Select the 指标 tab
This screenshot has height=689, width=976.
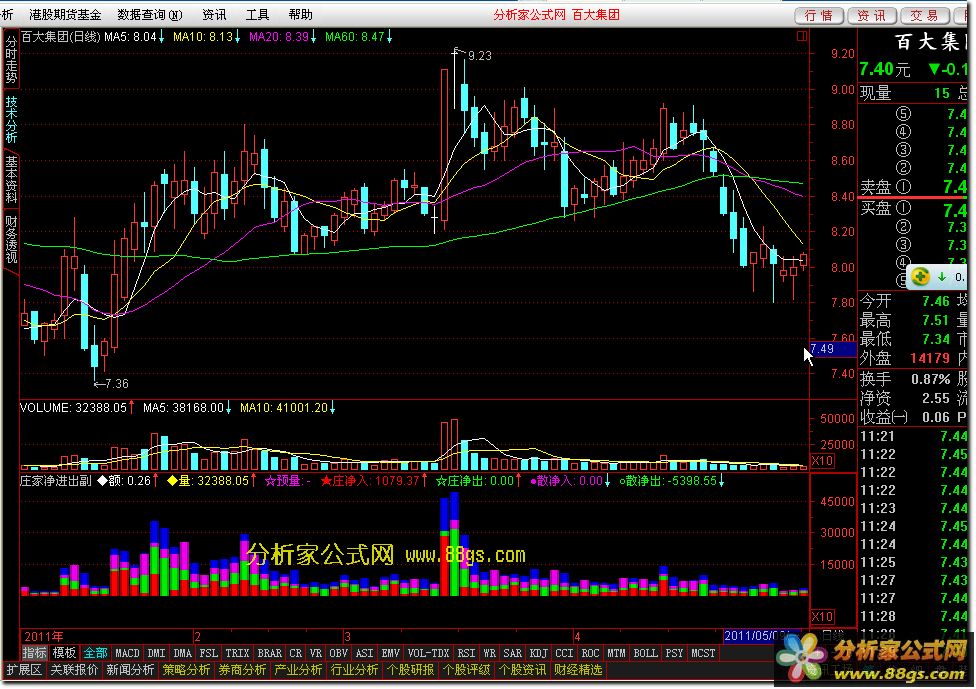35,653
